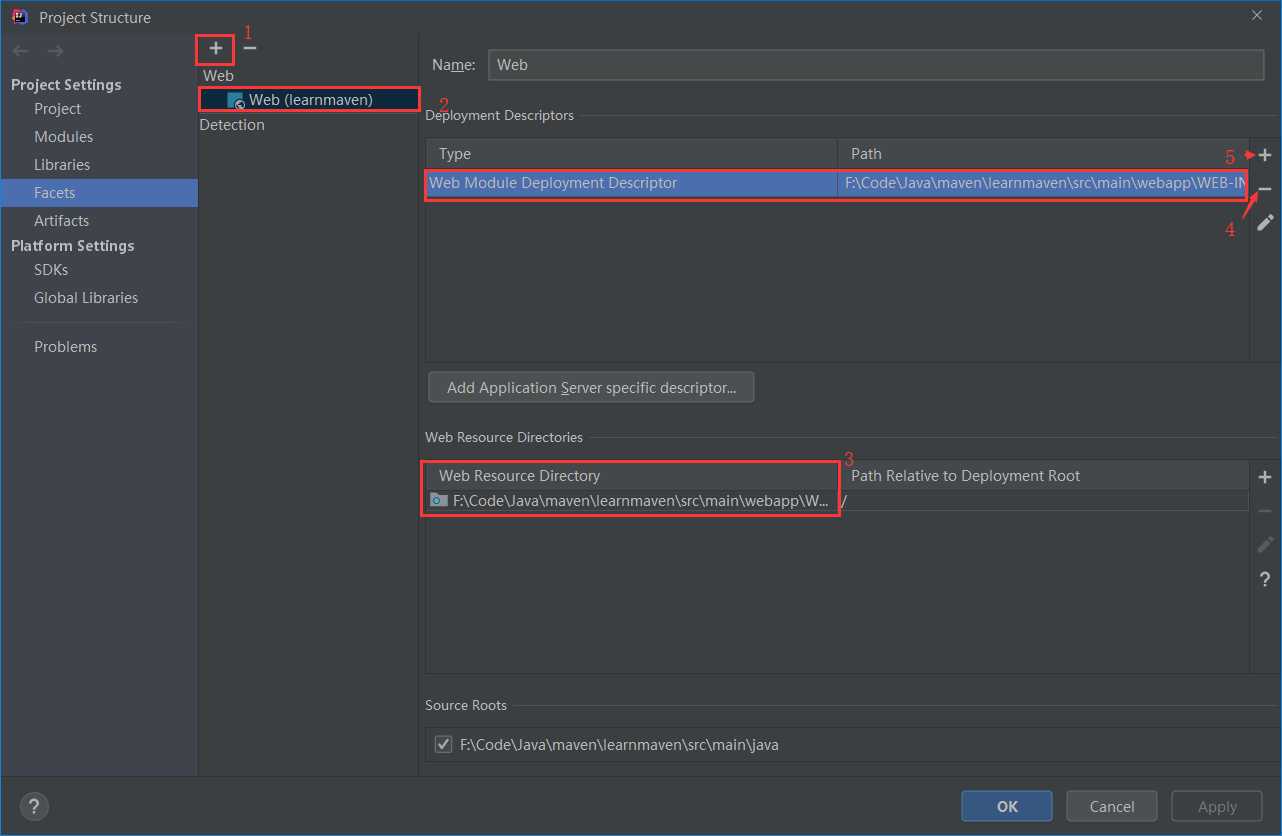Select the Web Module Deployment Descriptor row
This screenshot has height=836, width=1282.
coord(838,184)
